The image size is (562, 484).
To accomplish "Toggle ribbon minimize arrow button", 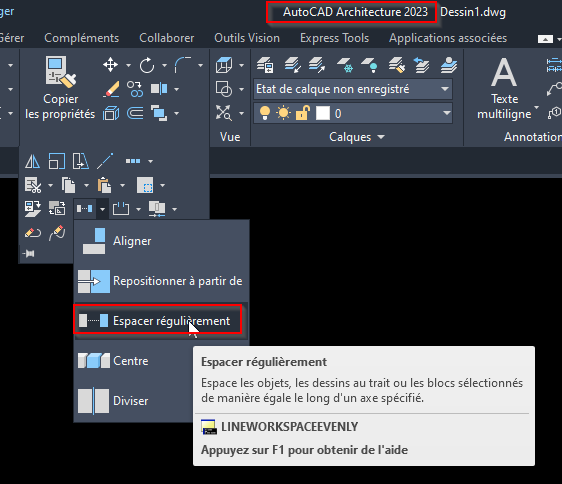I will tap(545, 39).
